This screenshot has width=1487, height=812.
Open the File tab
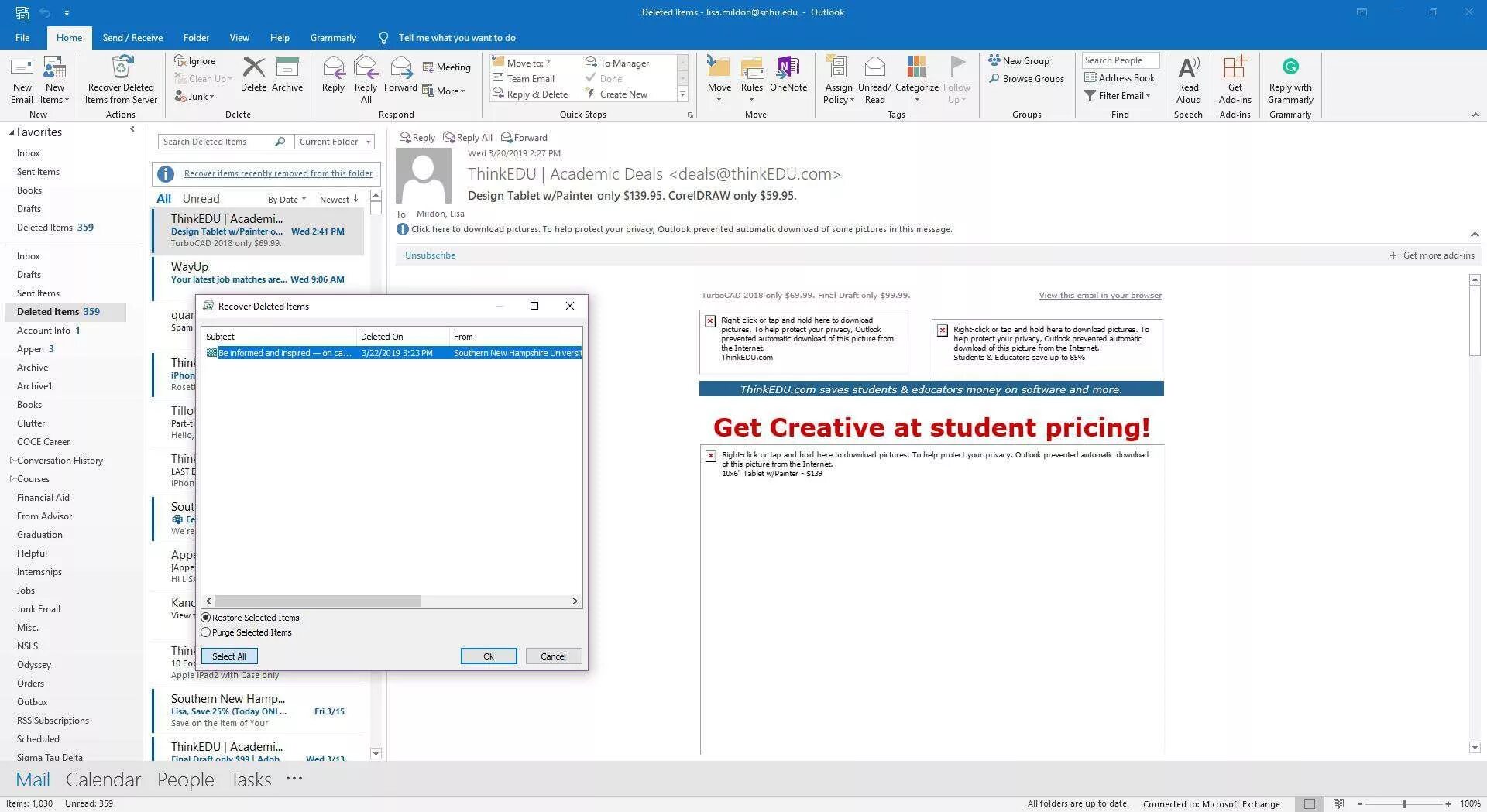pyautogui.click(x=22, y=37)
